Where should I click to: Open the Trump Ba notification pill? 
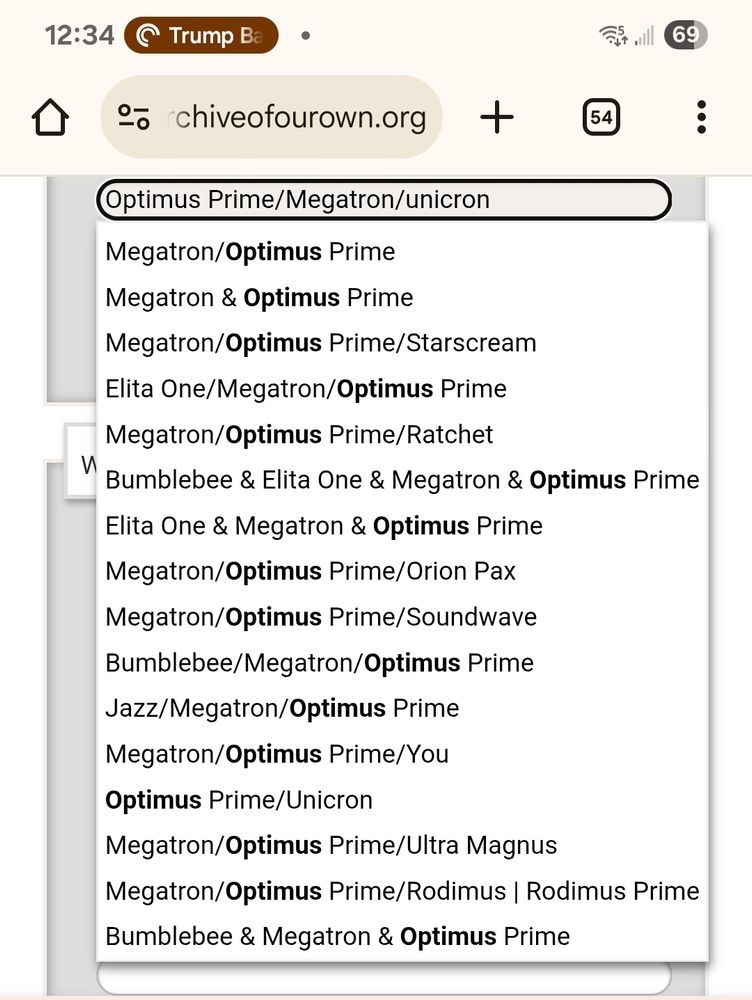[x=200, y=35]
